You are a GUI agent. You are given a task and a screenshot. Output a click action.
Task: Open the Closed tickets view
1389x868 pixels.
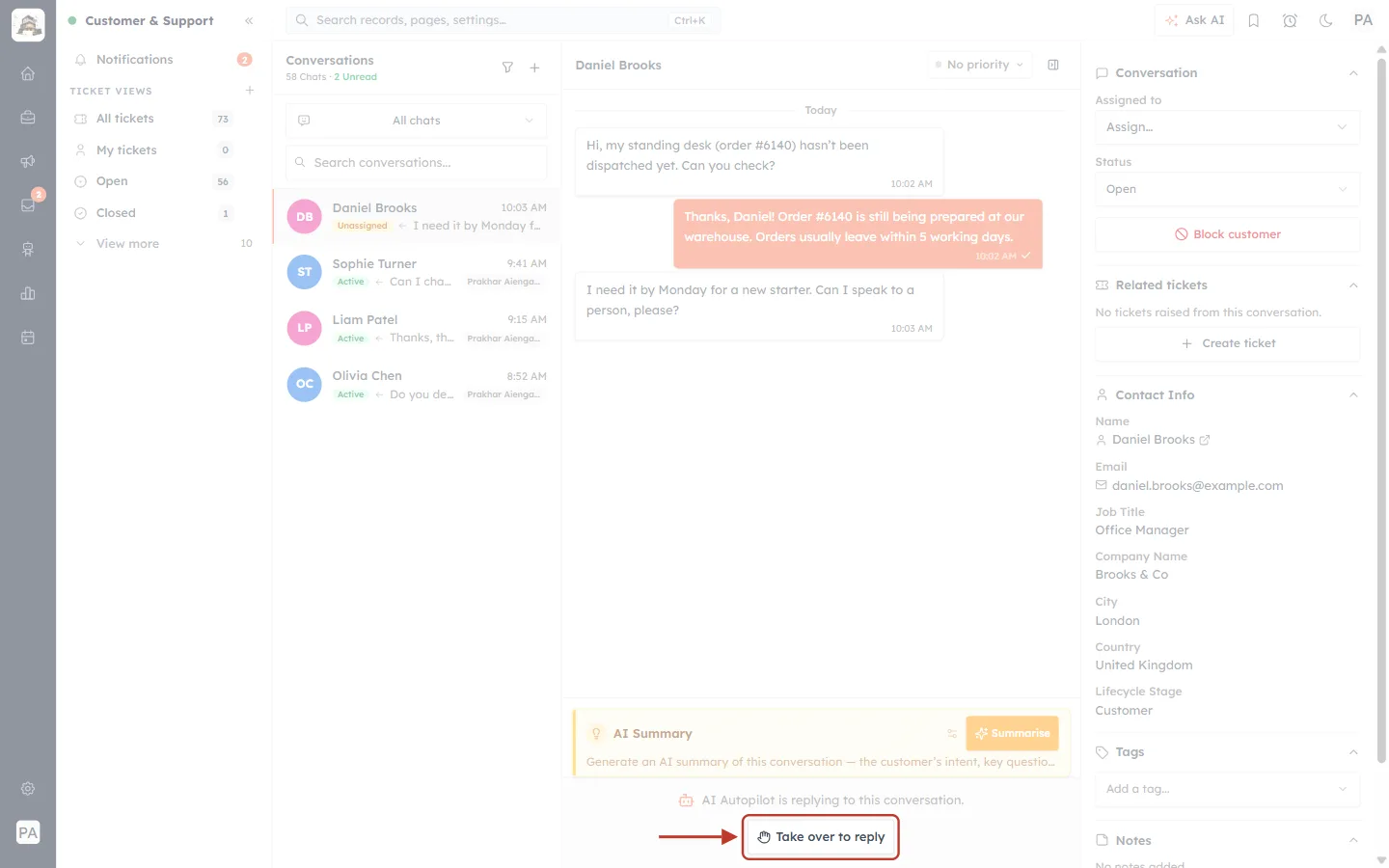coord(152,213)
